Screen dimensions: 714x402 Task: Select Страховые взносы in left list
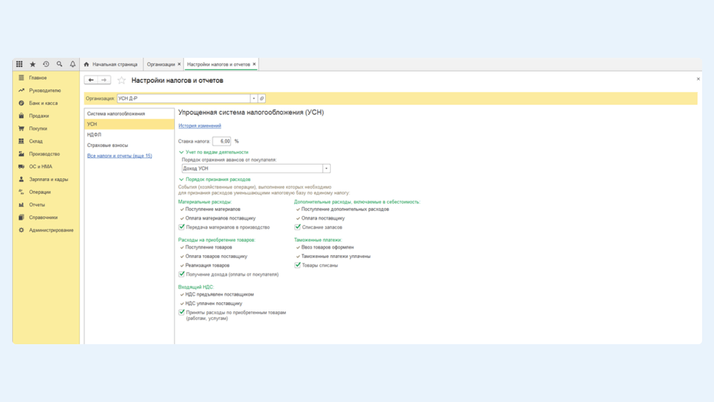coord(129,145)
